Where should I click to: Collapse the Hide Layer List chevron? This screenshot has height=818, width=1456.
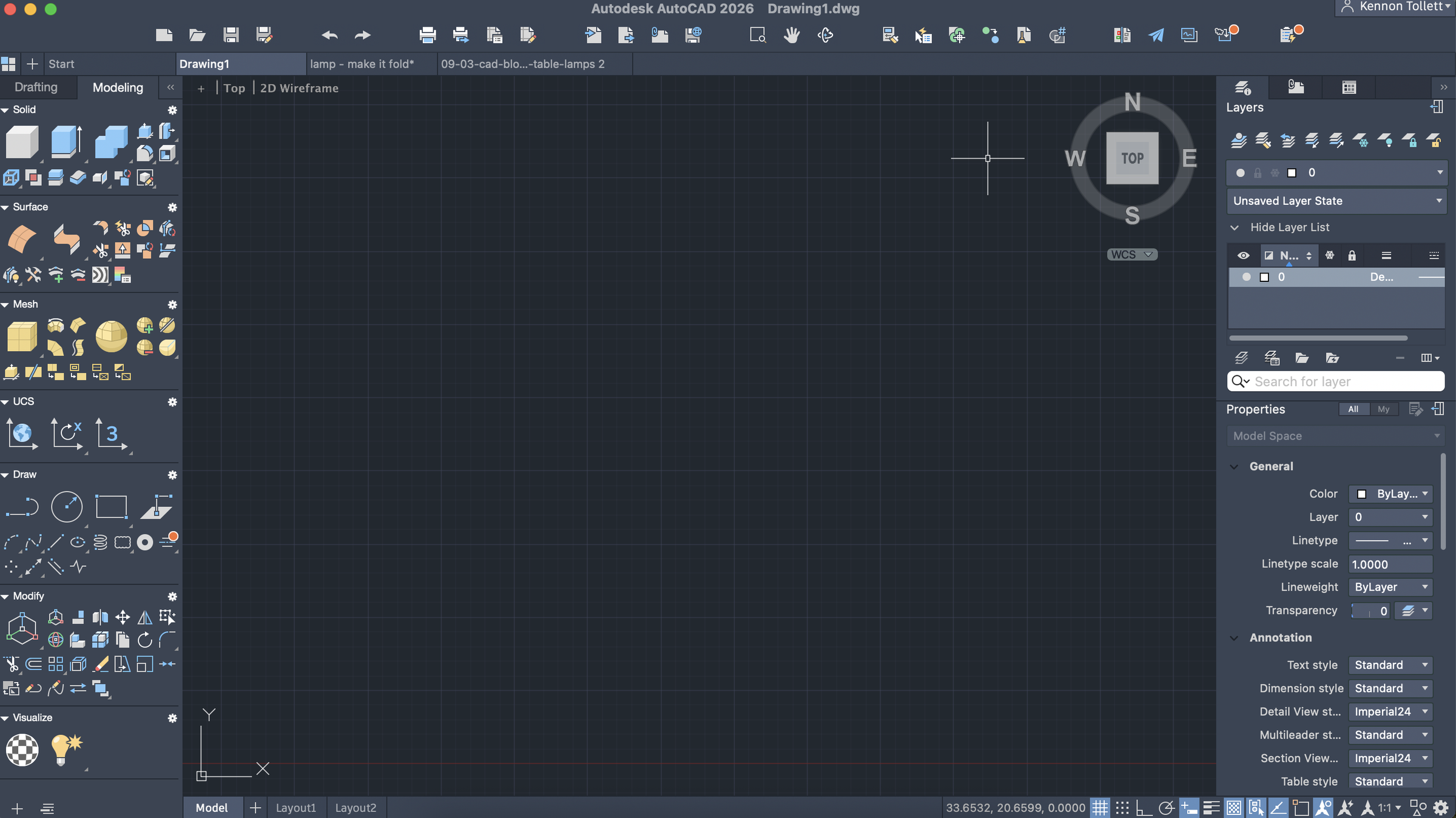[1234, 227]
